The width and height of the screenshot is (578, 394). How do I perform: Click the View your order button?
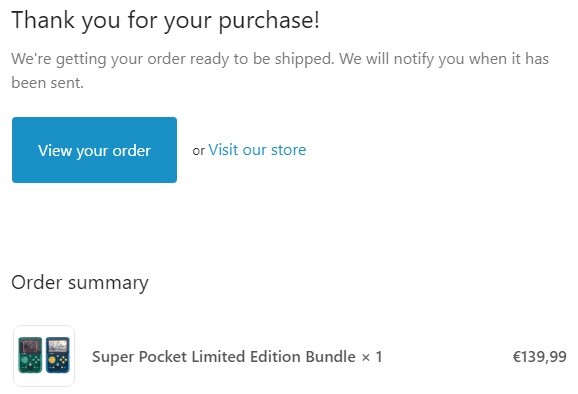click(94, 150)
